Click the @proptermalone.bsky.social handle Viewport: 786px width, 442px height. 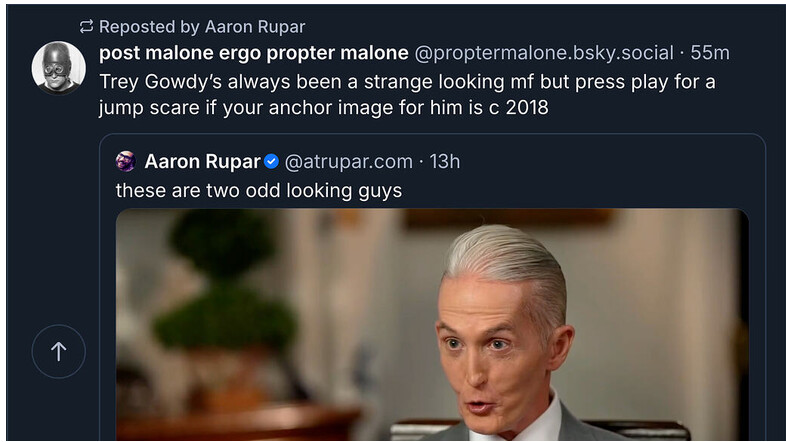(x=544, y=53)
